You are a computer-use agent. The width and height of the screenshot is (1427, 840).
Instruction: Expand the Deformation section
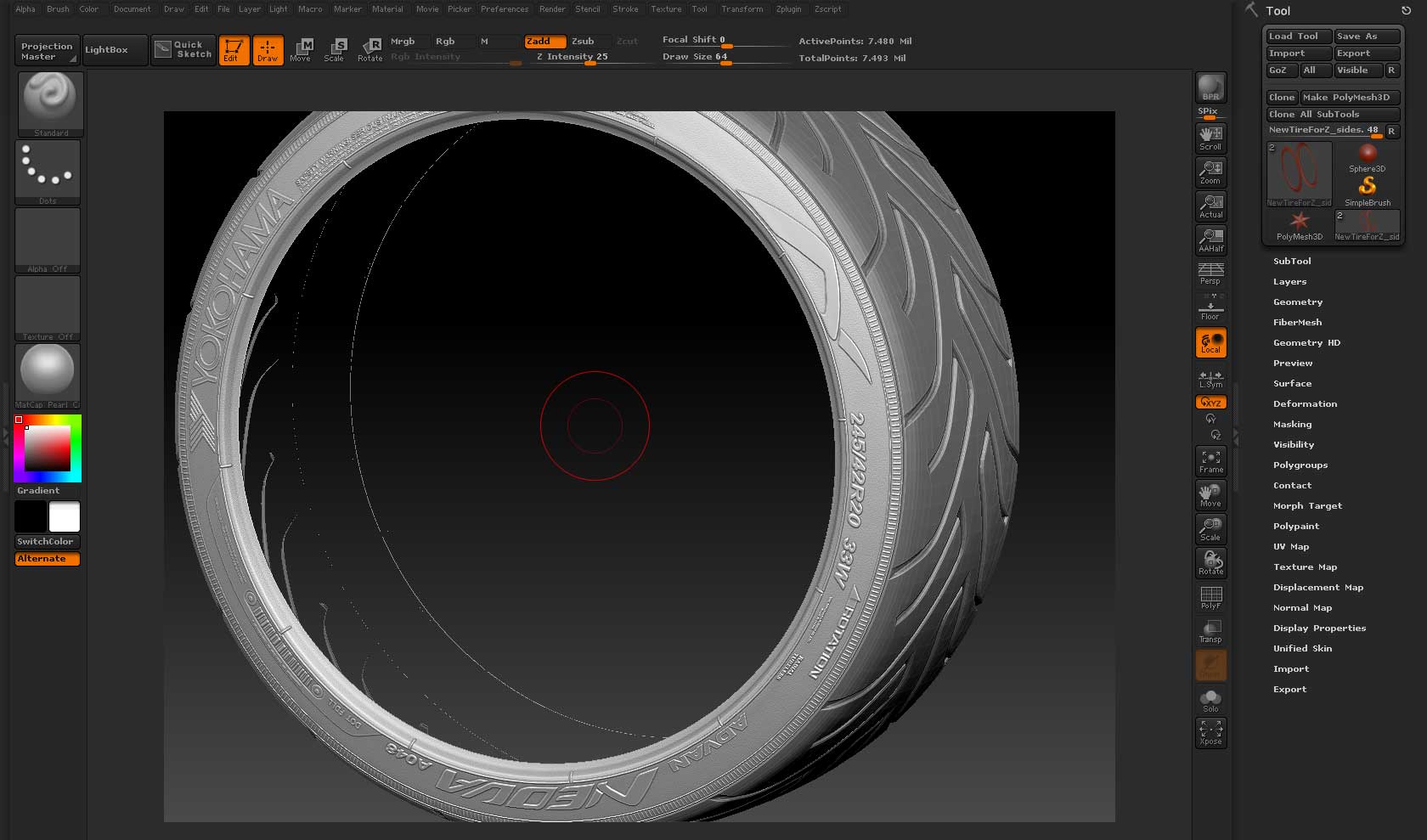[1305, 403]
